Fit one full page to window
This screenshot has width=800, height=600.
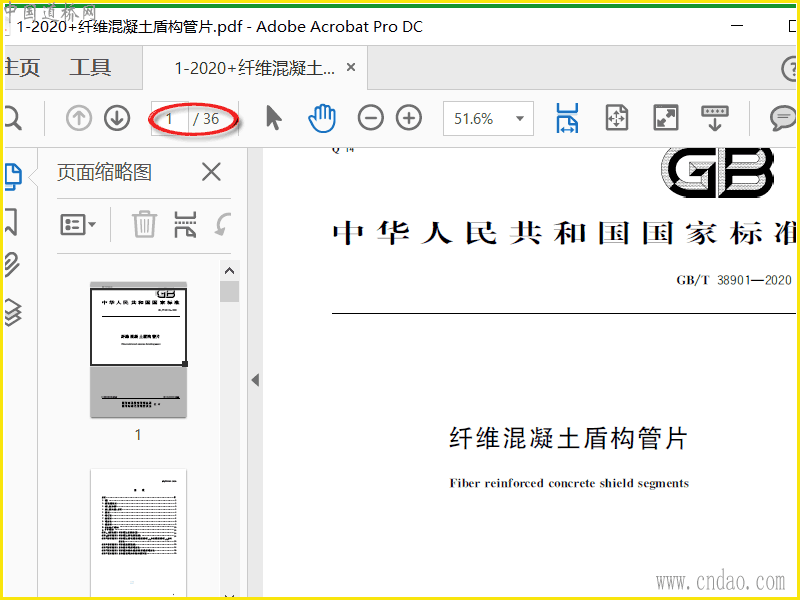point(617,118)
